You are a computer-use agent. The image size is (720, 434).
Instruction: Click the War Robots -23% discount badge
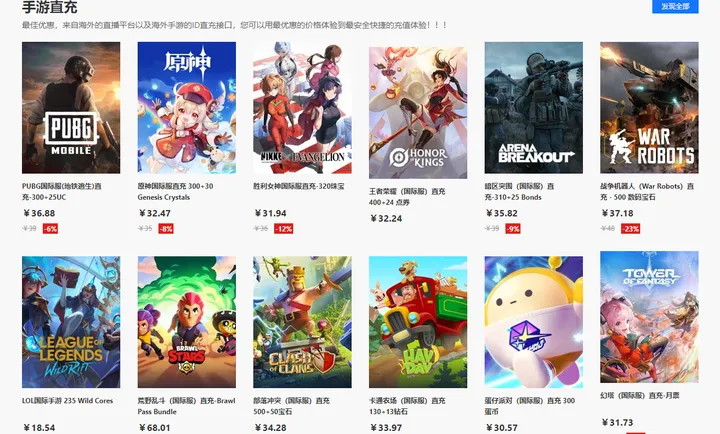point(630,229)
